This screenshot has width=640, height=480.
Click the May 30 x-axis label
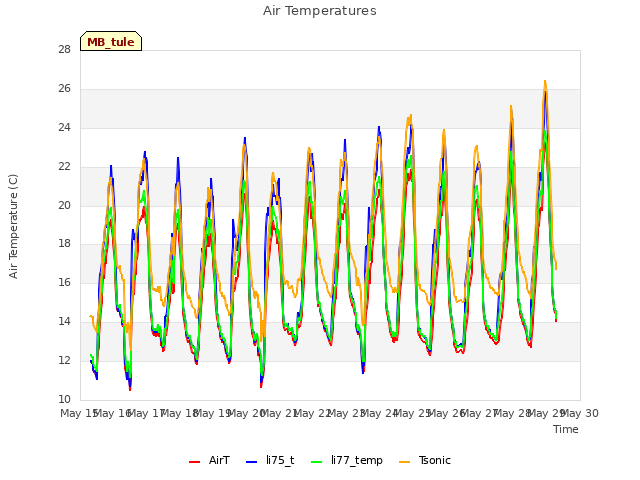click(x=580, y=413)
